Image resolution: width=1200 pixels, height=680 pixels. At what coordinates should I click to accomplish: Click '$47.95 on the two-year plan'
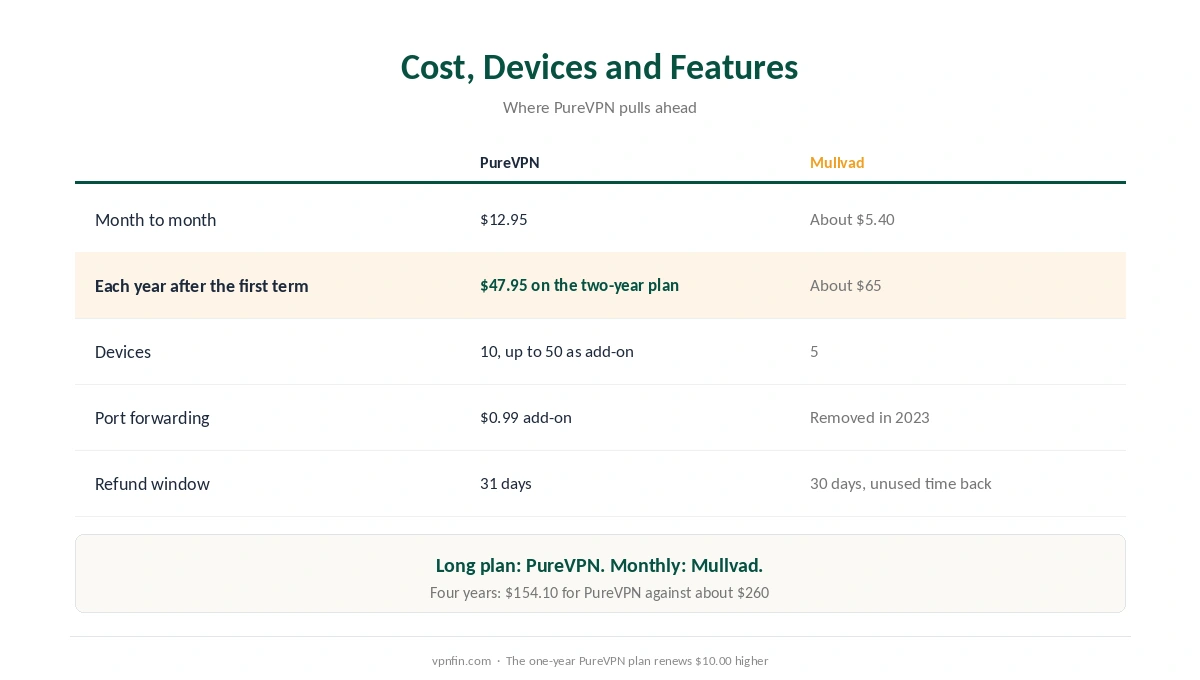pos(579,285)
